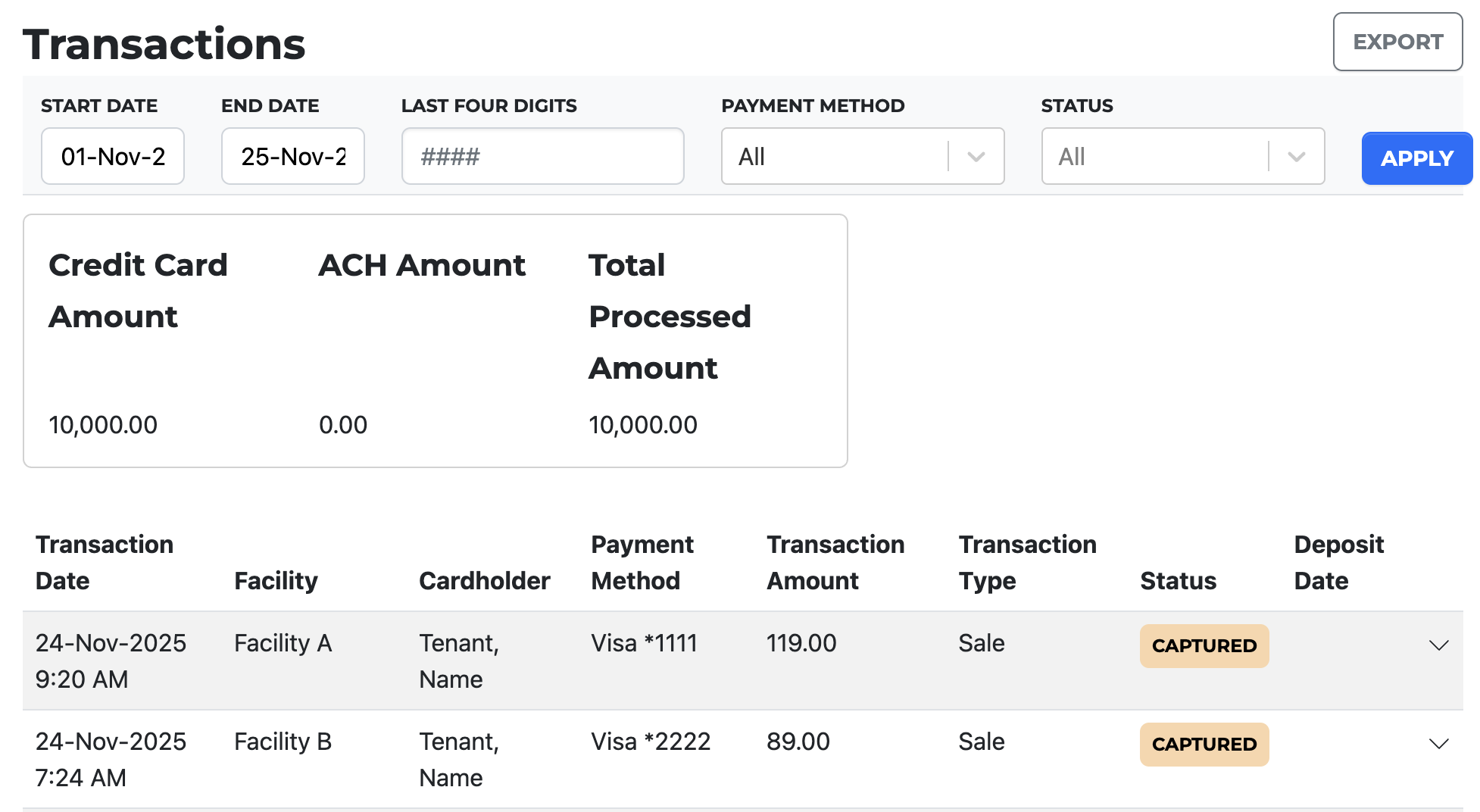Click the Transaction Date column header
Screen dimensions: 1480x812
point(105,563)
